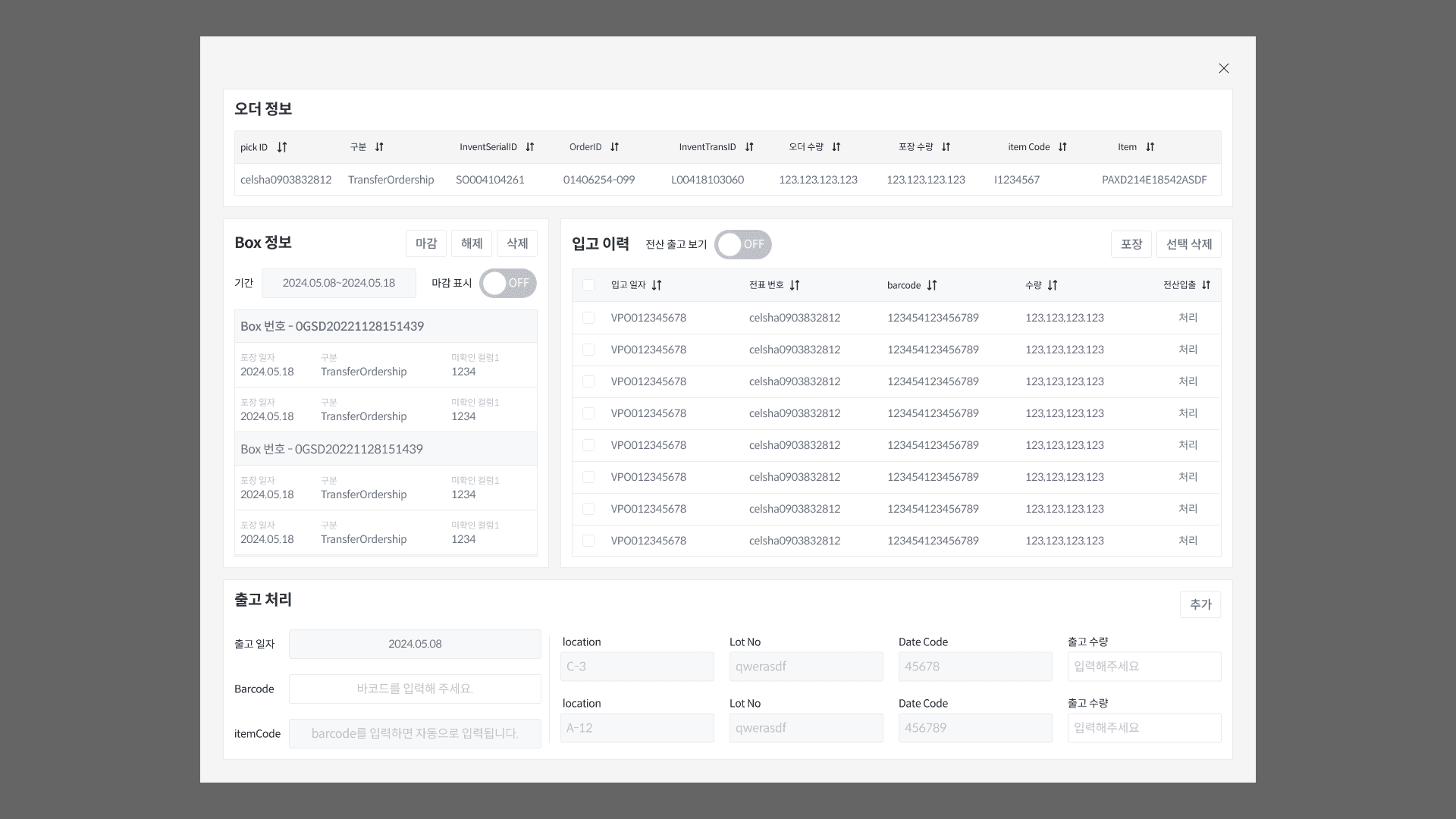Click 처리 on the first 입고 이력 row

(1188, 318)
